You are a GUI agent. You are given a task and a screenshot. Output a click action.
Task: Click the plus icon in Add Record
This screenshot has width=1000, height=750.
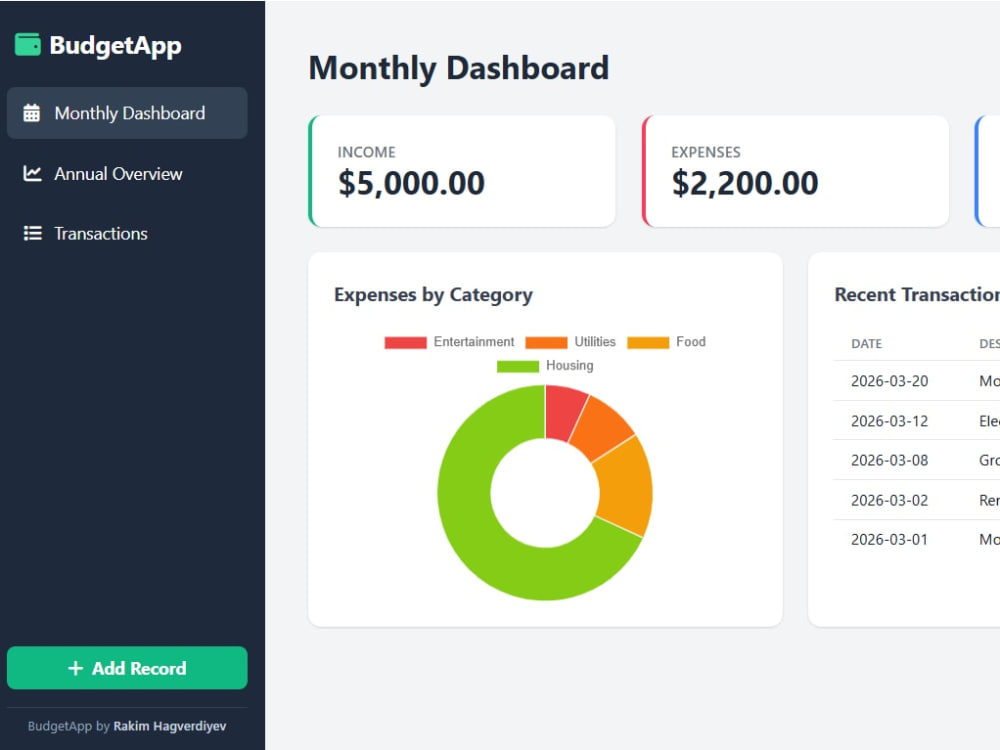pos(75,668)
